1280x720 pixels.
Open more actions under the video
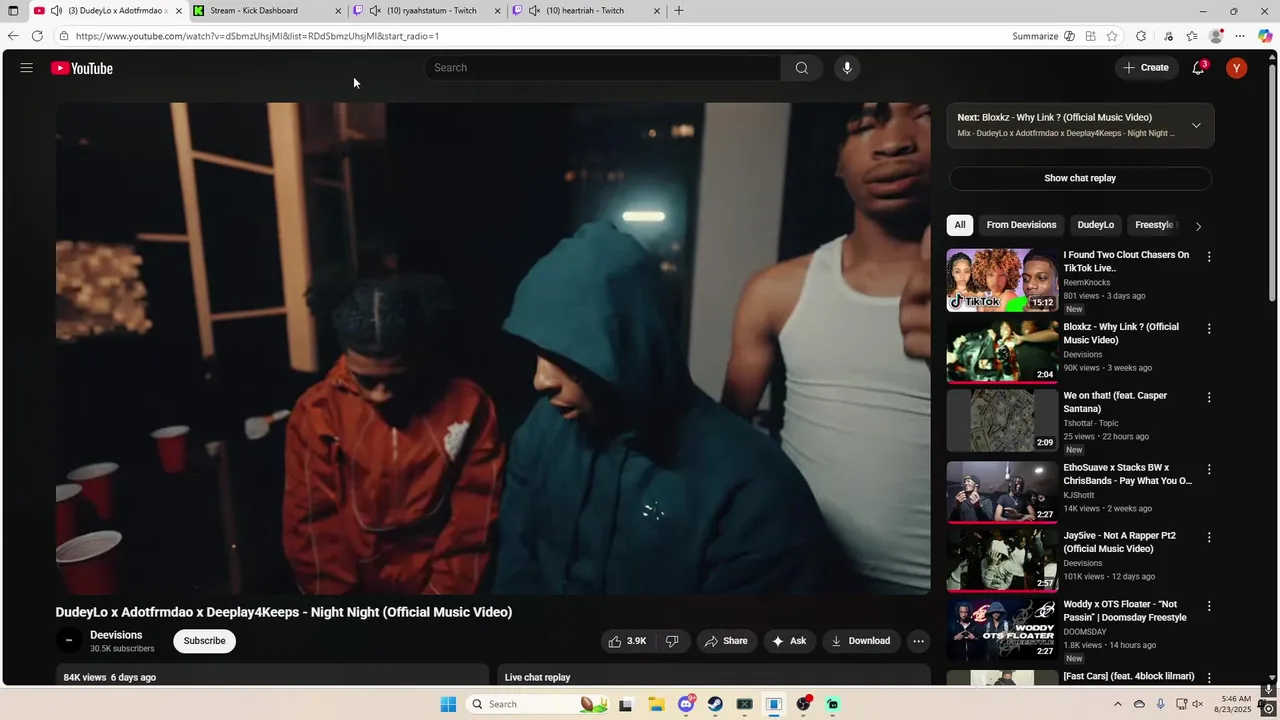pos(918,641)
